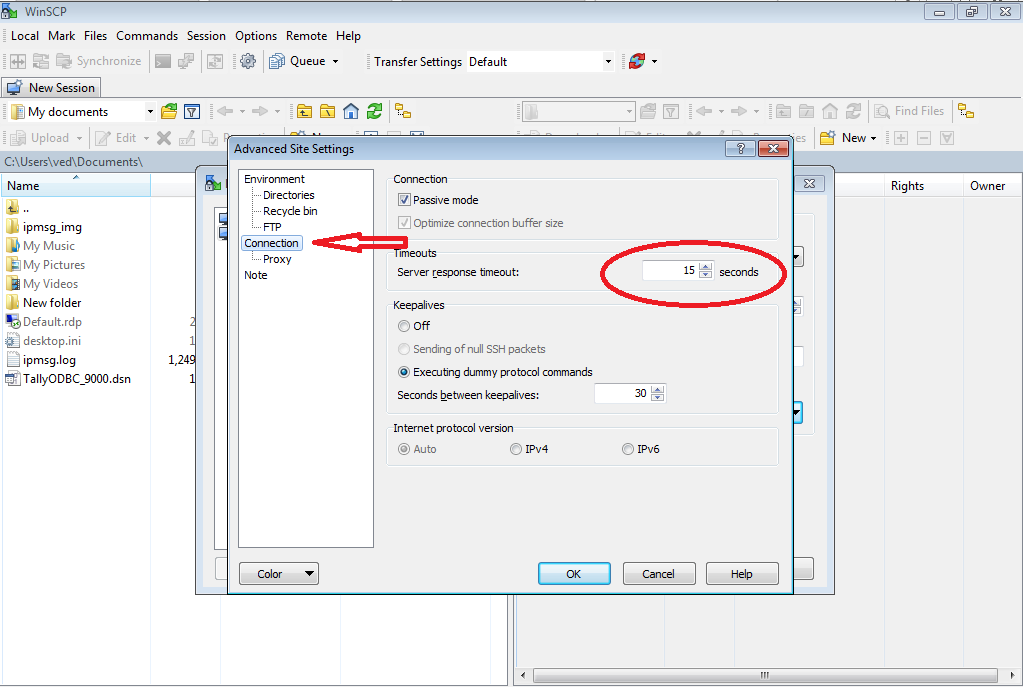Click the Upload toolbar button
The image size is (1023, 687).
click(x=40, y=138)
